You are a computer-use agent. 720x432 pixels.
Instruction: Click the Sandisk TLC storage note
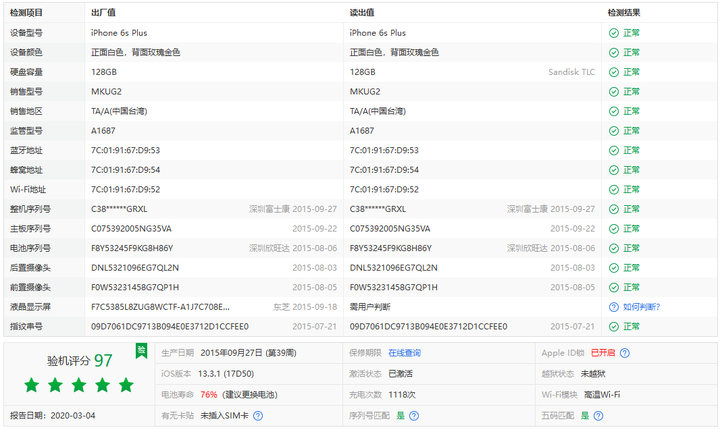[571, 72]
